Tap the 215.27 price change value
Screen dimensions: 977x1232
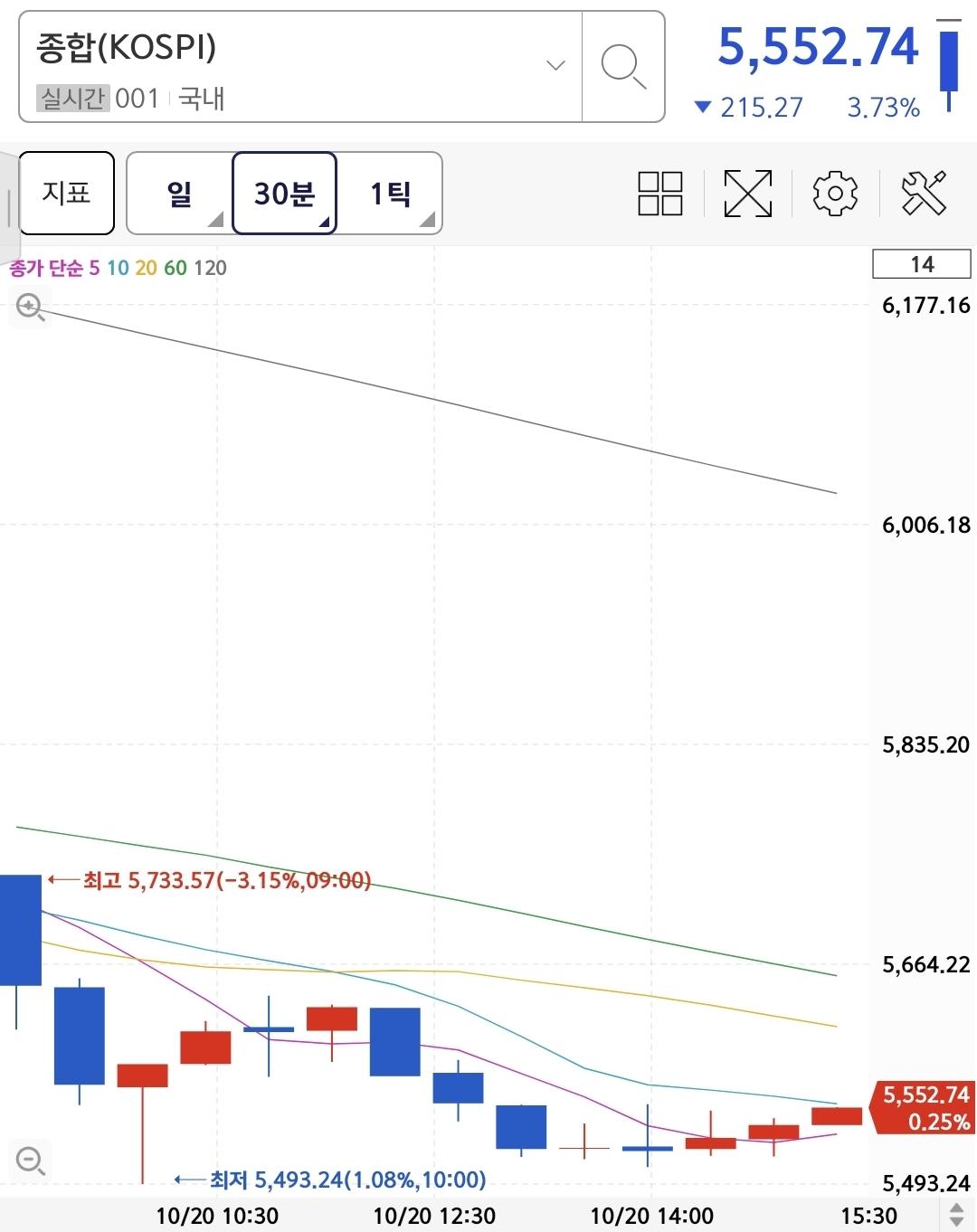point(761,108)
